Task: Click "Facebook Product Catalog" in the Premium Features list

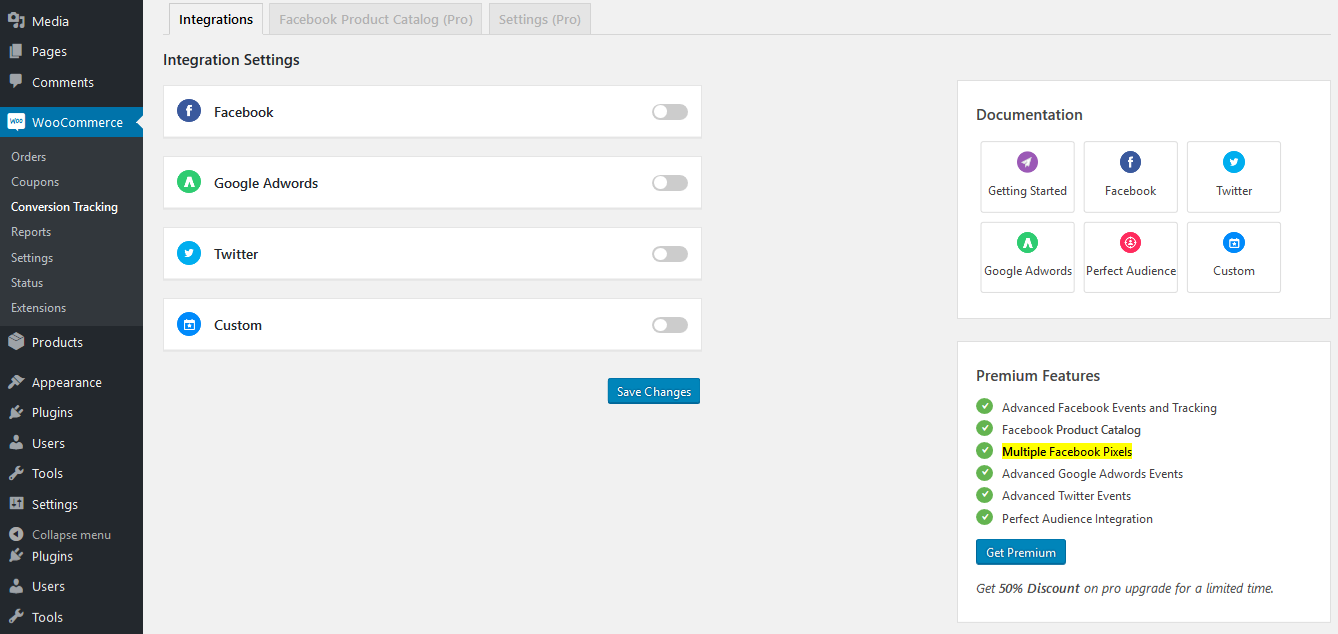Action: coord(1071,430)
